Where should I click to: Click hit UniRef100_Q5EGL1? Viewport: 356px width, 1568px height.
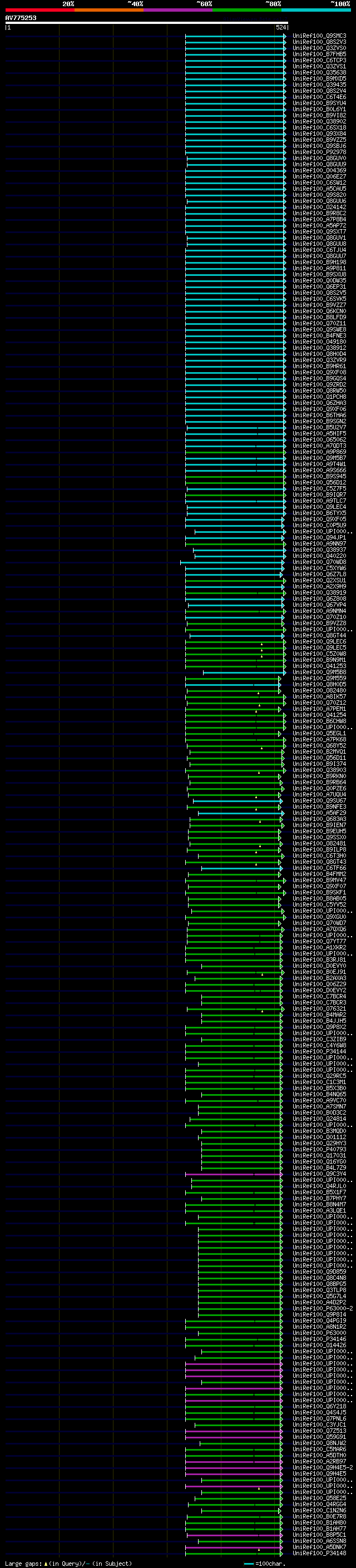tap(319, 734)
